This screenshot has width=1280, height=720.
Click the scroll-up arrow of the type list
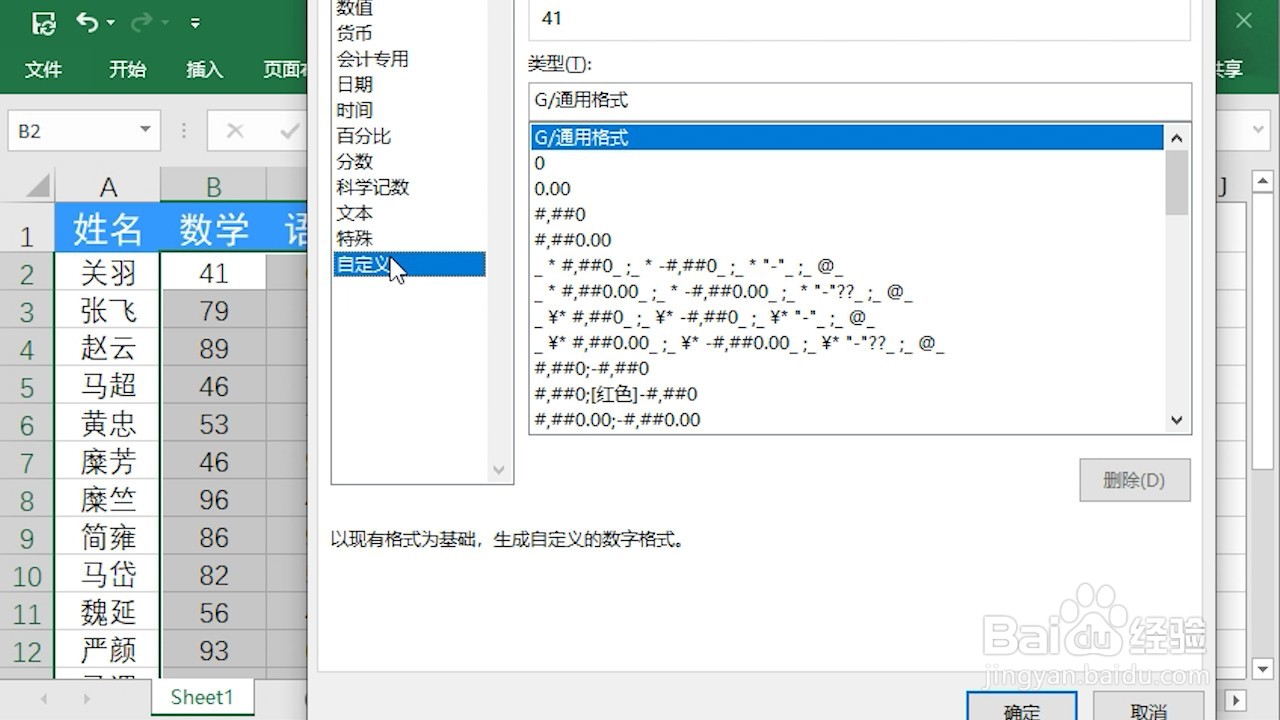click(x=1176, y=137)
